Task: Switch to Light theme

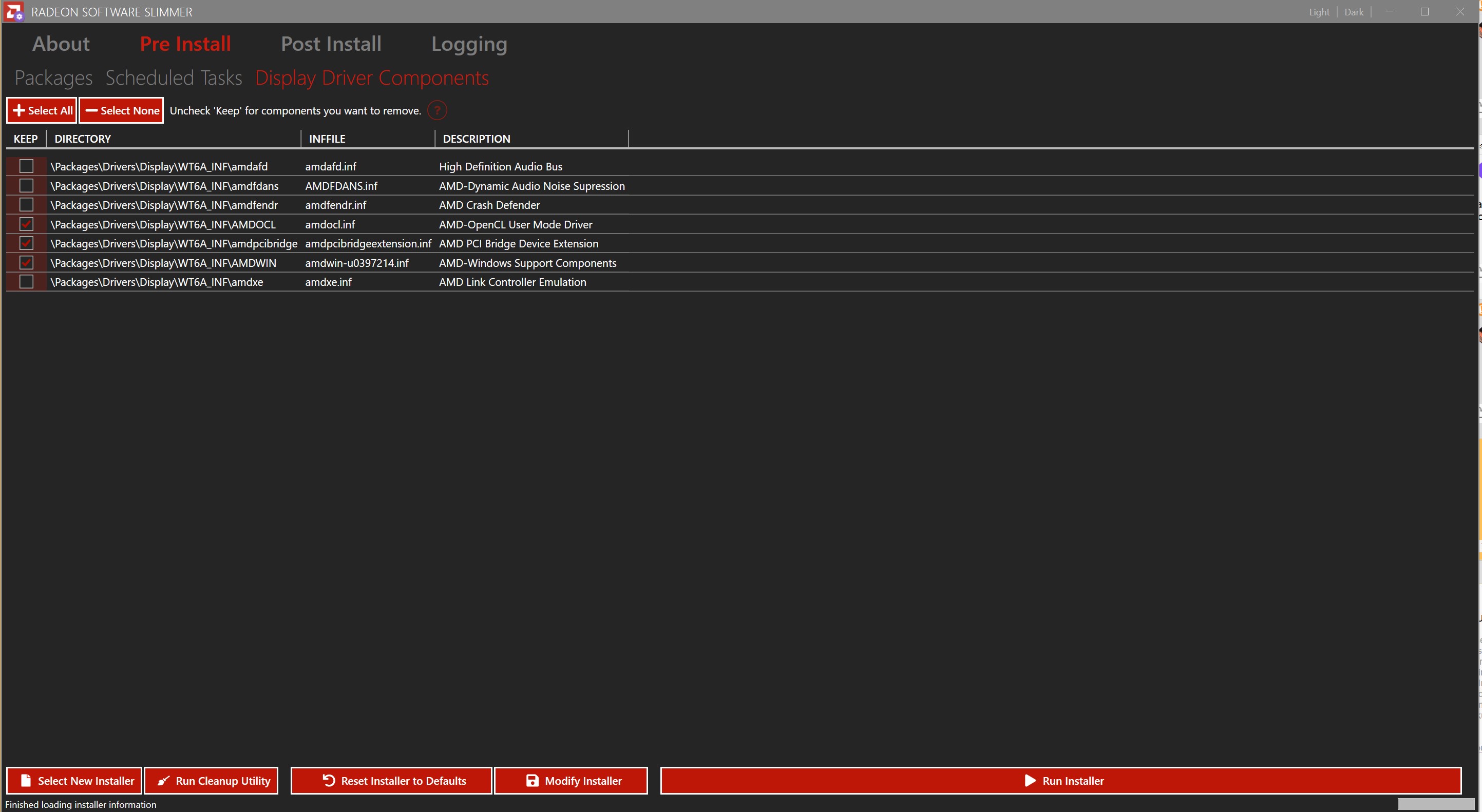Action: (x=1319, y=12)
